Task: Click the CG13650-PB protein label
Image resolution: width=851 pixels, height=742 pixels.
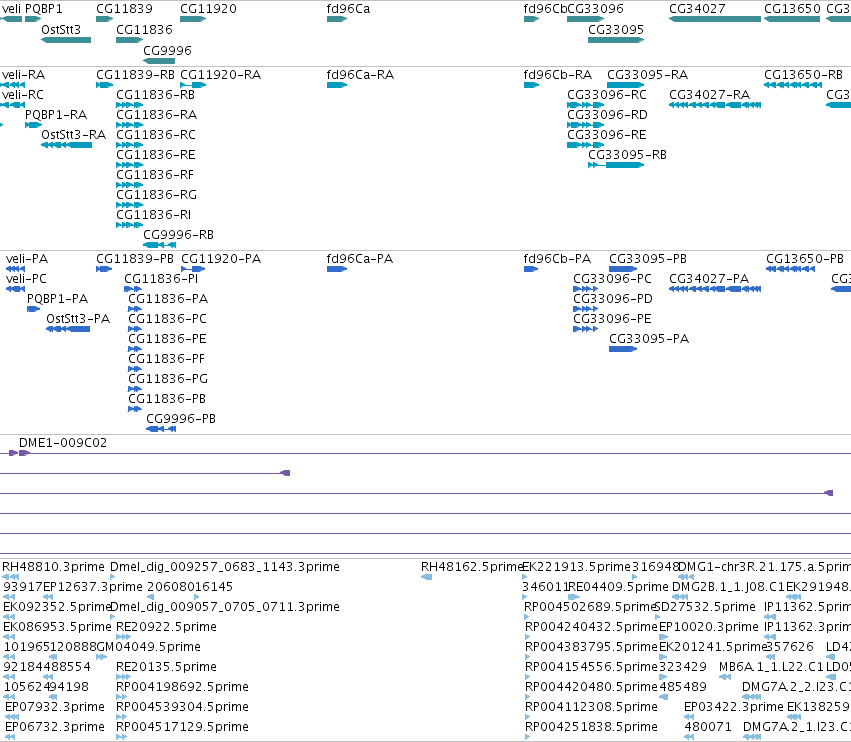Action: click(805, 259)
